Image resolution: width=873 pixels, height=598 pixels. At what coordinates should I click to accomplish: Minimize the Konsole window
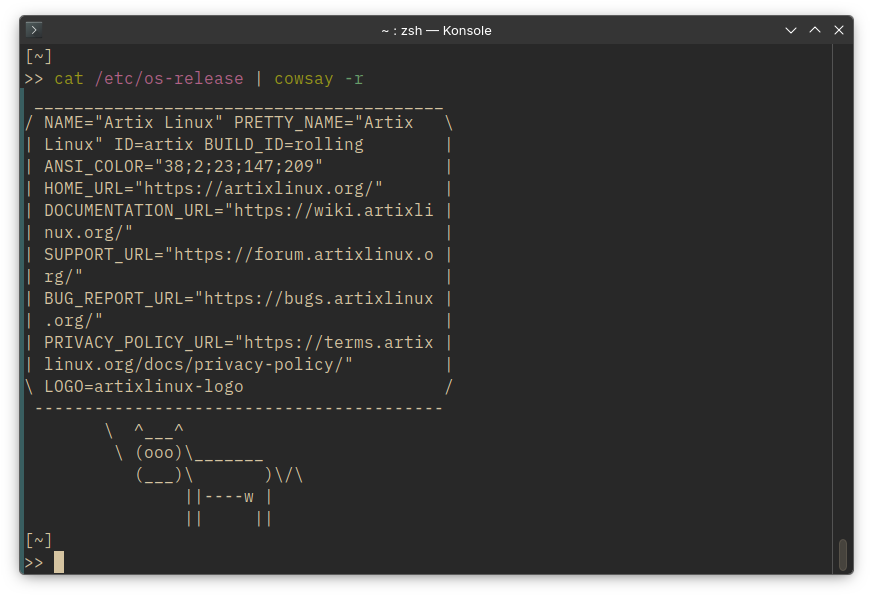pyautogui.click(x=791, y=30)
